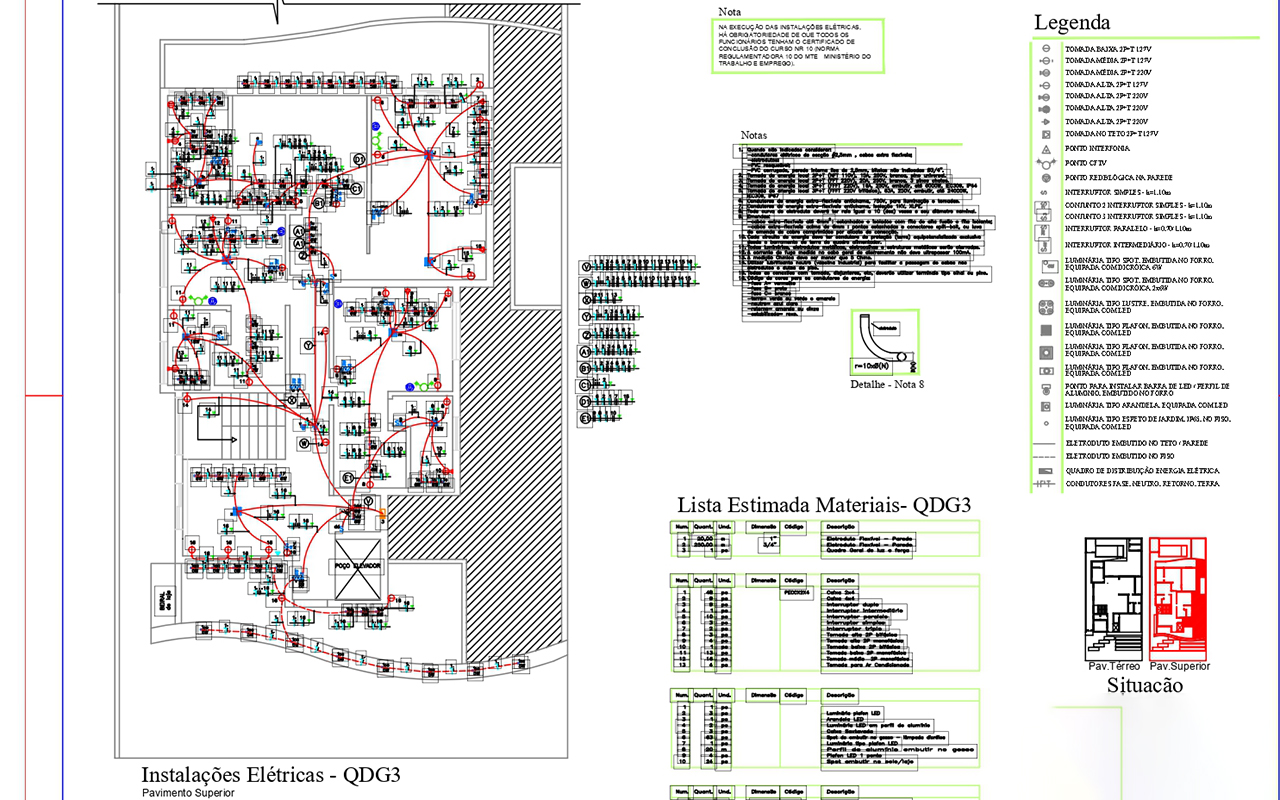Click the Interruptor Simples legend symbol
The image size is (1280, 800).
click(x=1044, y=193)
